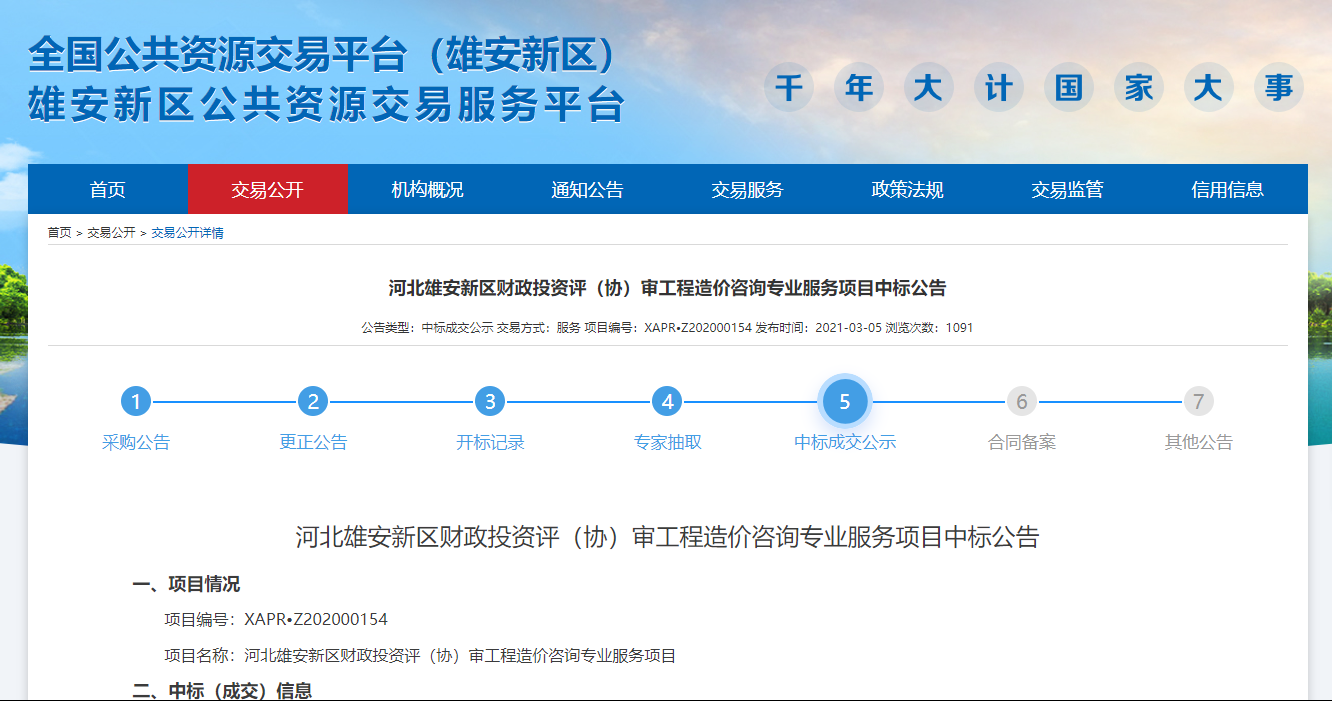Open the 首页 navigation menu item

pyautogui.click(x=108, y=189)
